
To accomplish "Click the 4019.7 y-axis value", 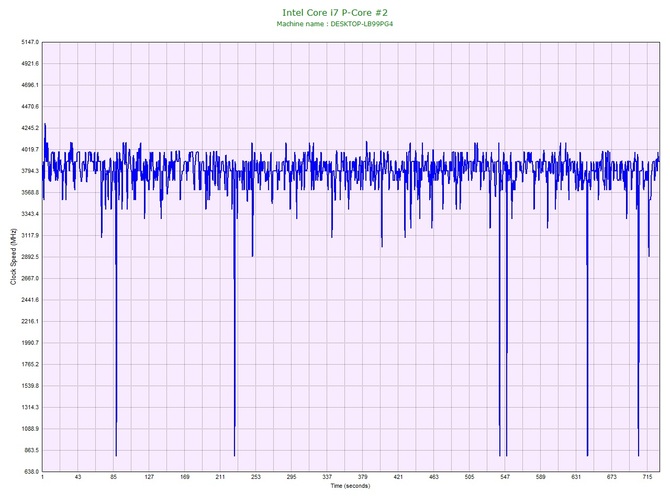I will 30,150.
